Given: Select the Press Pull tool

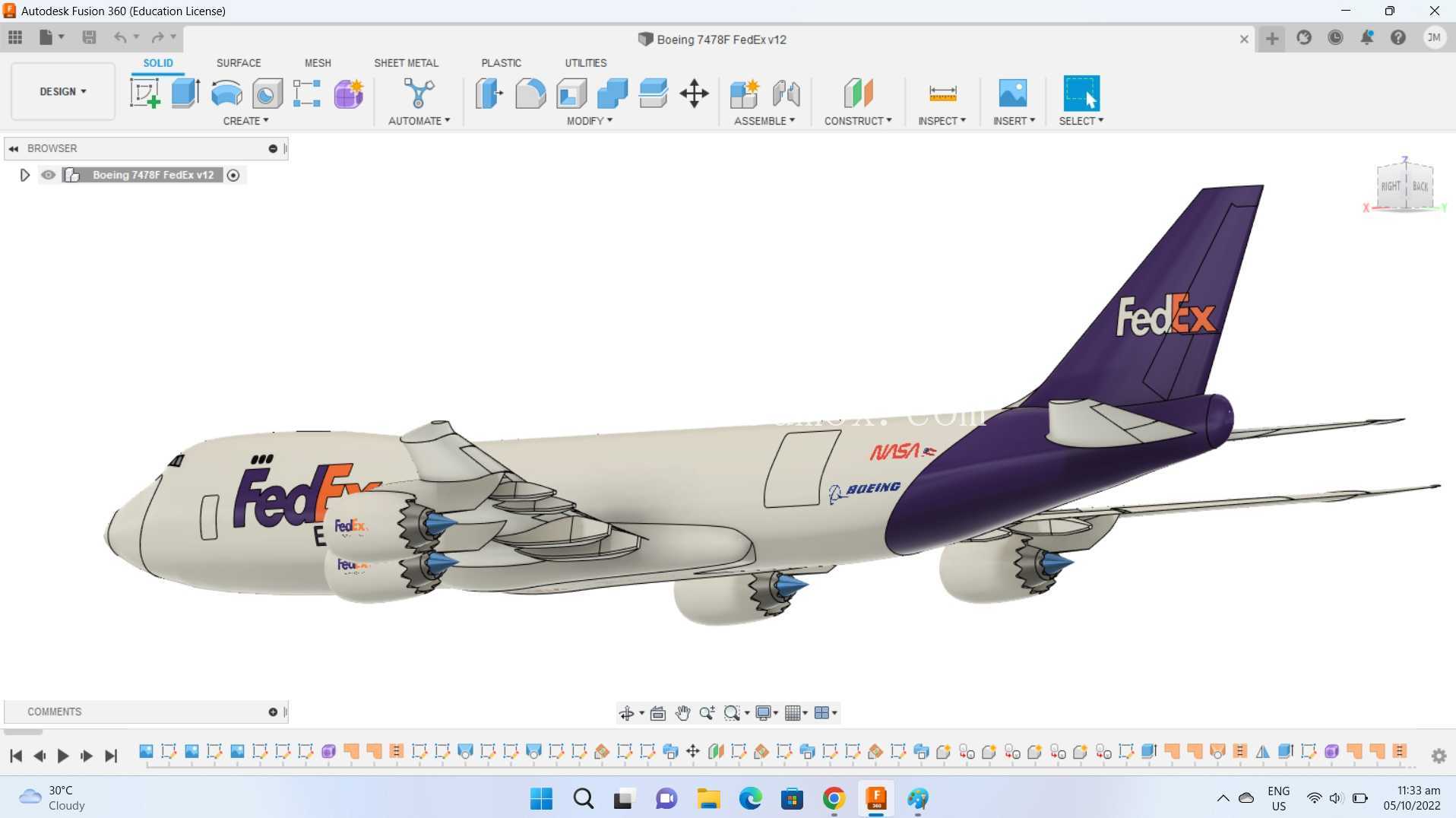Looking at the screenshot, I should [489, 94].
